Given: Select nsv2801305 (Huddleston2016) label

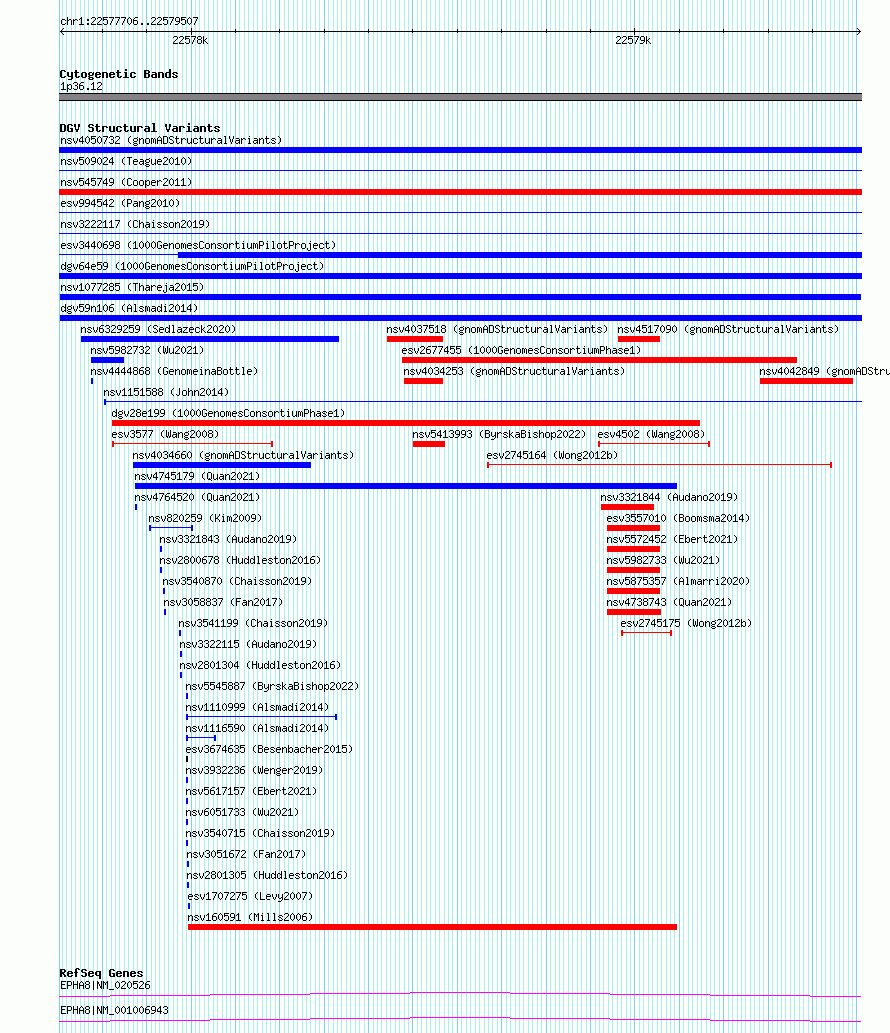Looking at the screenshot, I should pos(267,877).
